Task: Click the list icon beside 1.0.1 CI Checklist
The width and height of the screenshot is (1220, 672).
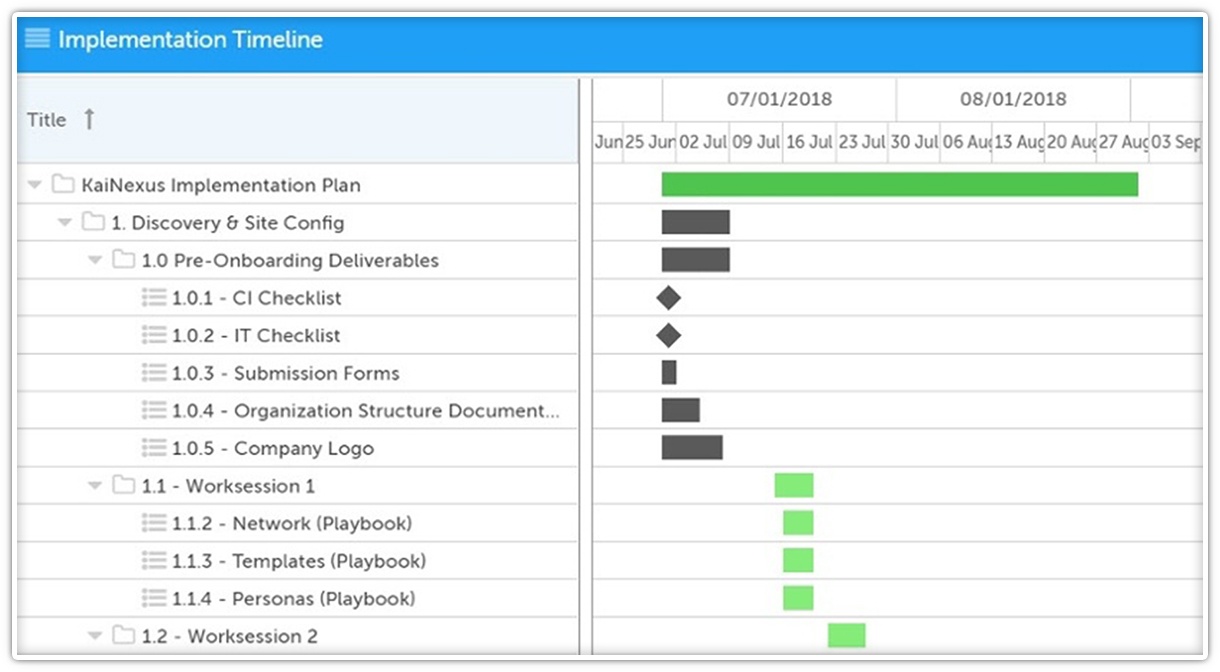Action: tap(154, 298)
